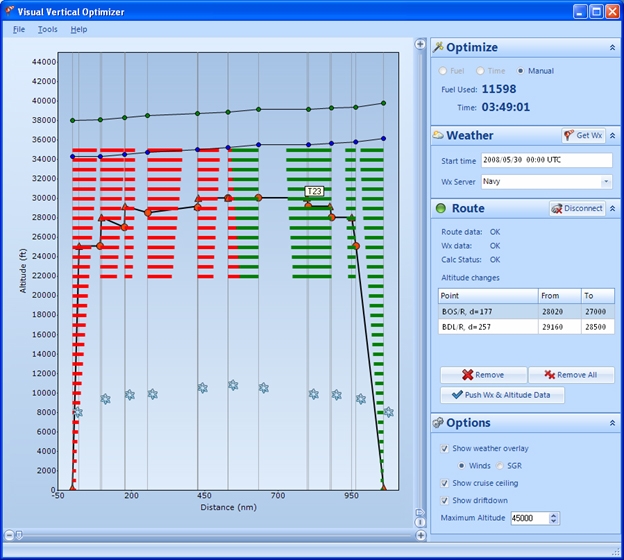Select the Manual optimization radio button
Viewport: 624px width, 560px height.
click(x=520, y=71)
